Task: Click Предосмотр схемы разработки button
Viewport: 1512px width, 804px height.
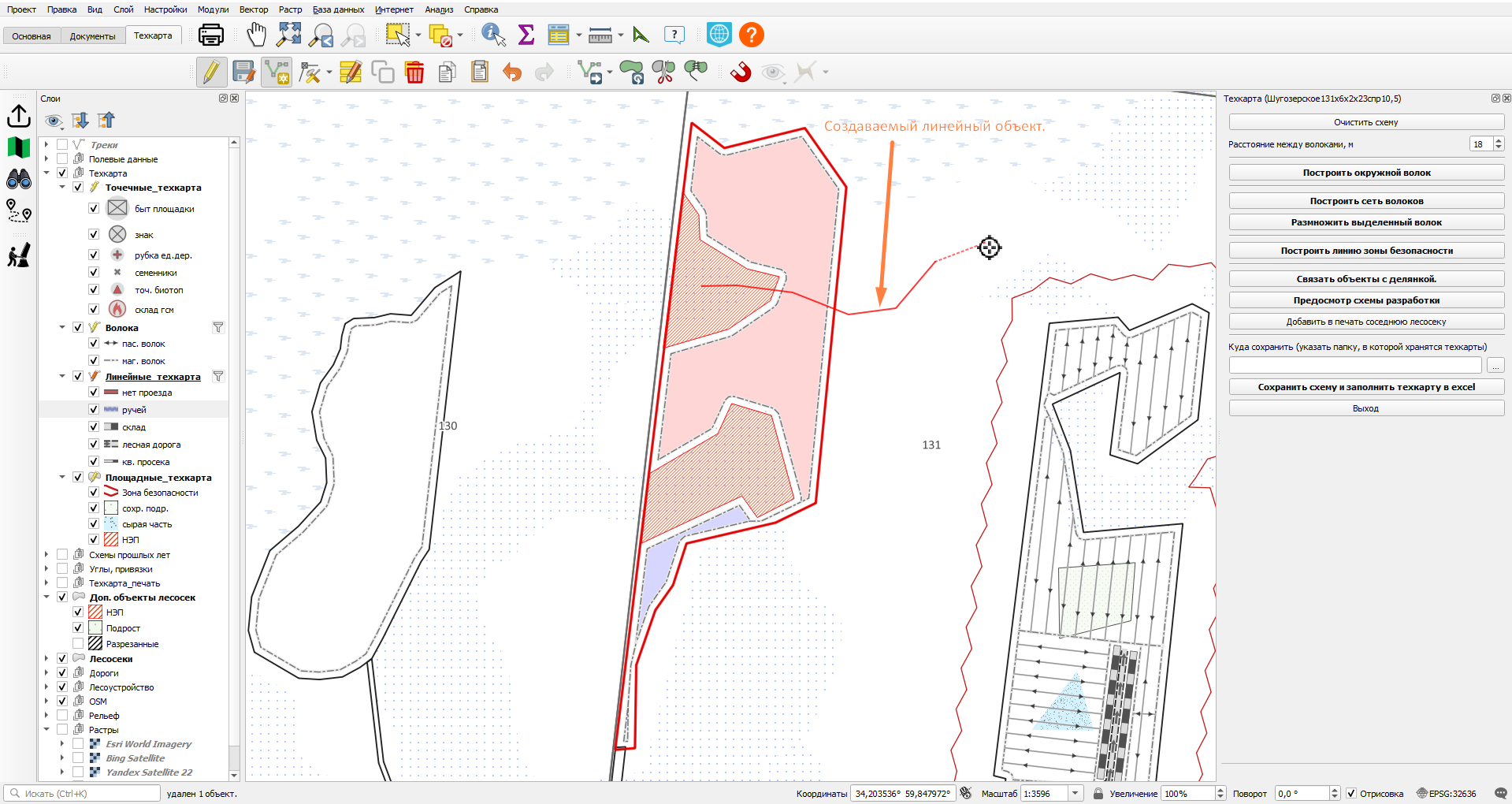Action: point(1366,300)
